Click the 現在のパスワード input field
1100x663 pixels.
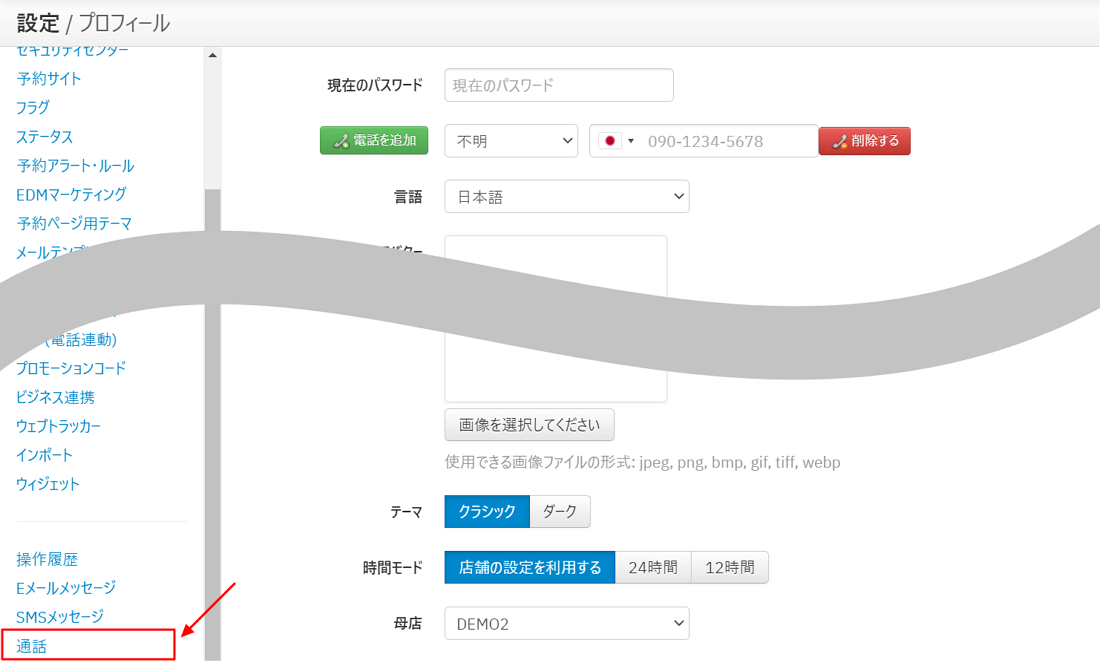point(559,85)
